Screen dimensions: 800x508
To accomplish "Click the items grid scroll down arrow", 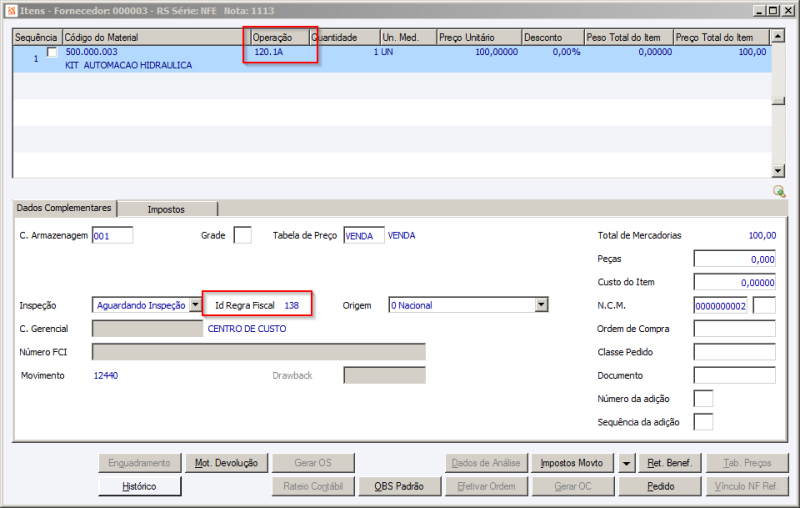I will (x=778, y=171).
